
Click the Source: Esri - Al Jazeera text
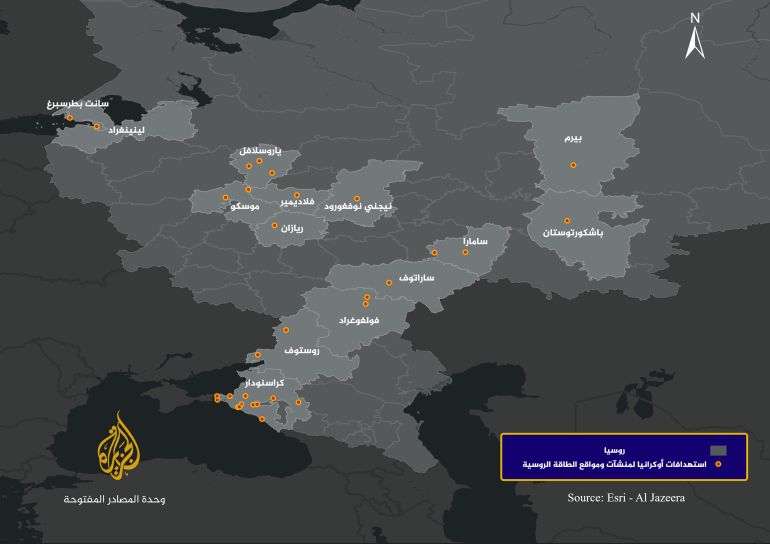[626, 498]
